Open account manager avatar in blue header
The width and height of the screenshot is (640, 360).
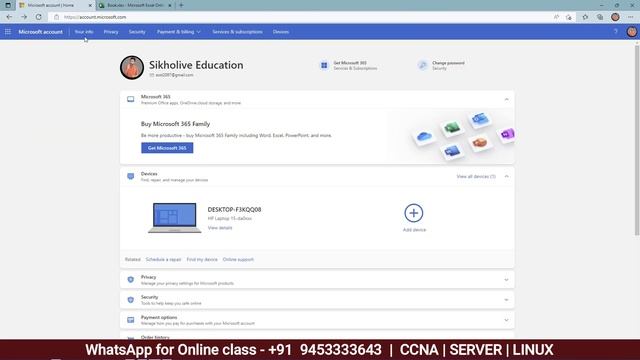631,31
